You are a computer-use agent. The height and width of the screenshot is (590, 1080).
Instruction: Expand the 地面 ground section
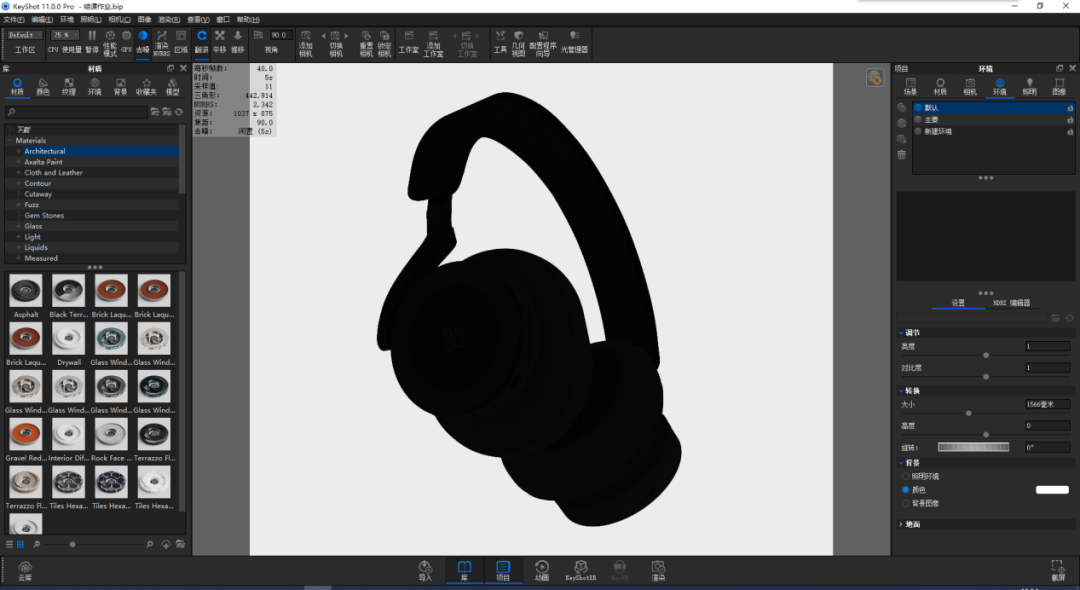click(x=901, y=525)
